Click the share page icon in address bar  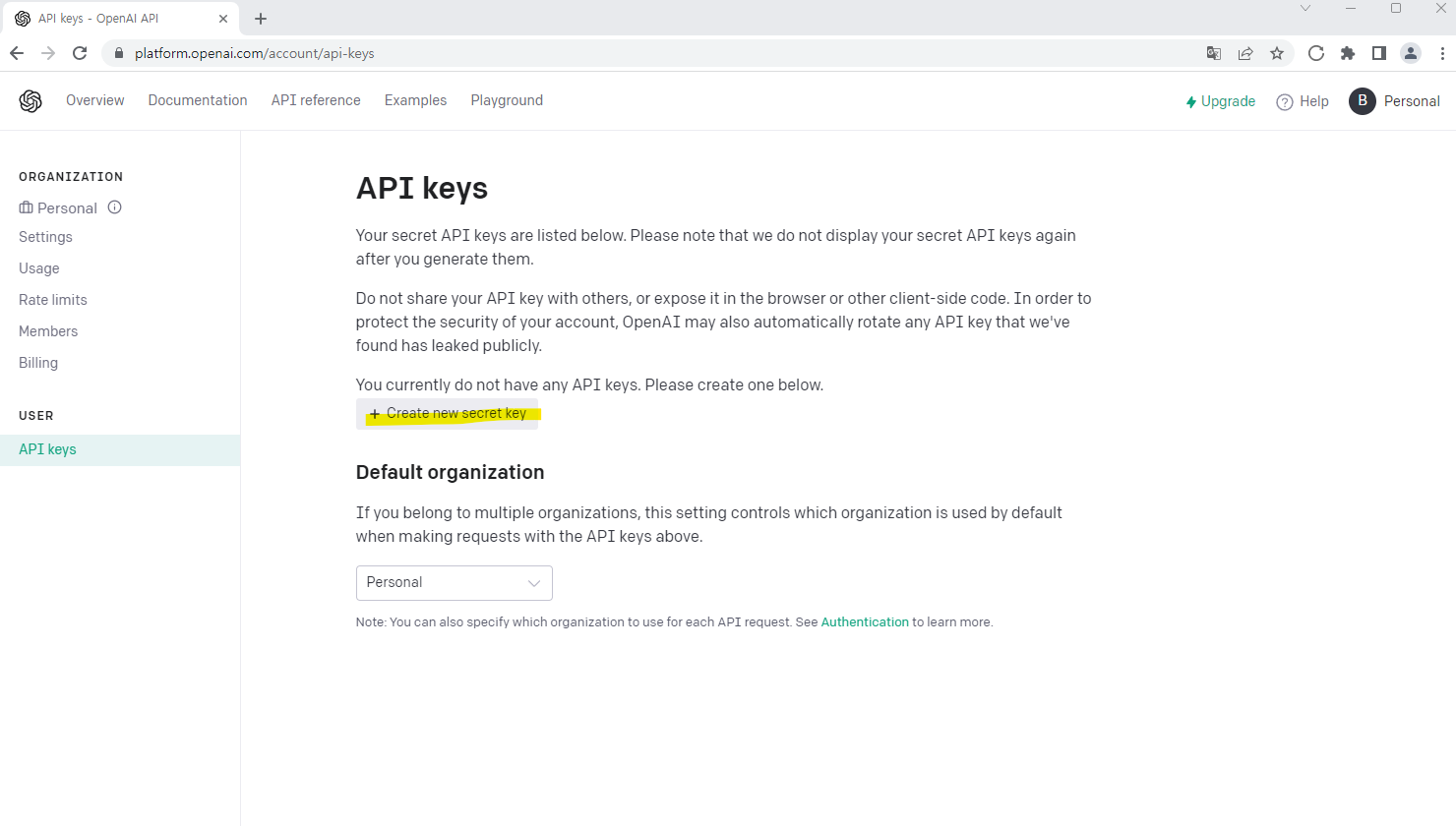(x=1245, y=53)
